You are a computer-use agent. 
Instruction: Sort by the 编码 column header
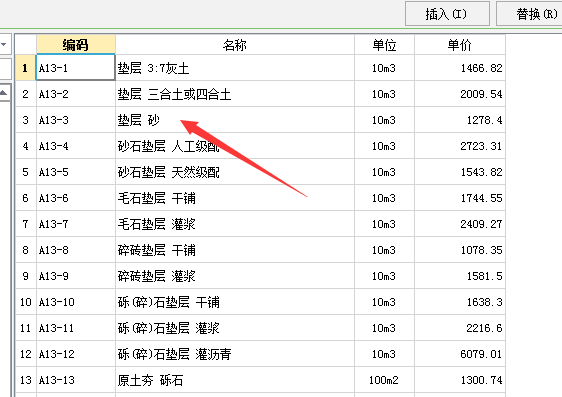coord(76,45)
